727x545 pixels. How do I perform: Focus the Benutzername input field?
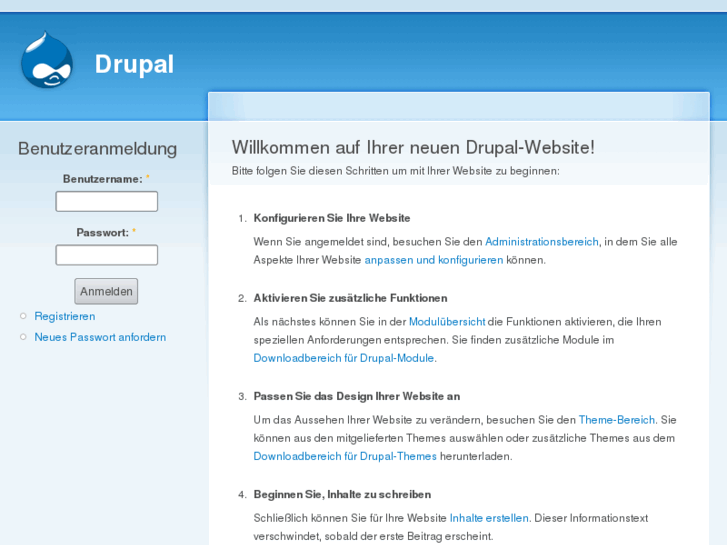pos(107,201)
